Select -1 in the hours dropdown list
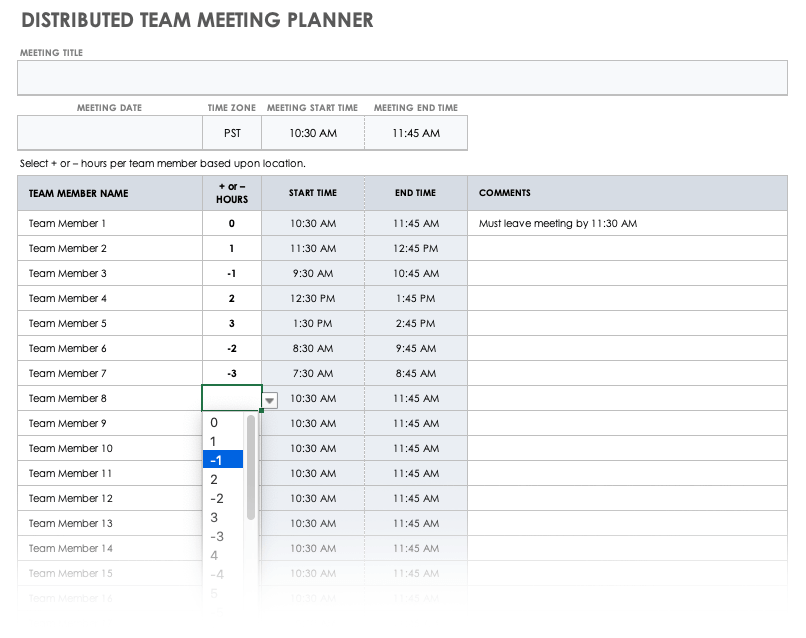 tap(222, 460)
